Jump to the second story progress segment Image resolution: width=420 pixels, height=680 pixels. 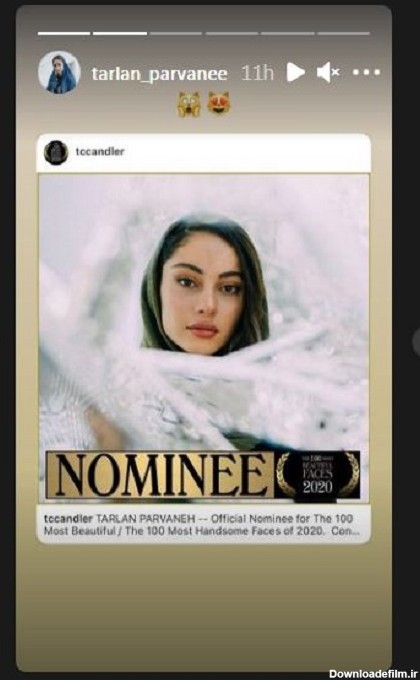click(x=120, y=33)
